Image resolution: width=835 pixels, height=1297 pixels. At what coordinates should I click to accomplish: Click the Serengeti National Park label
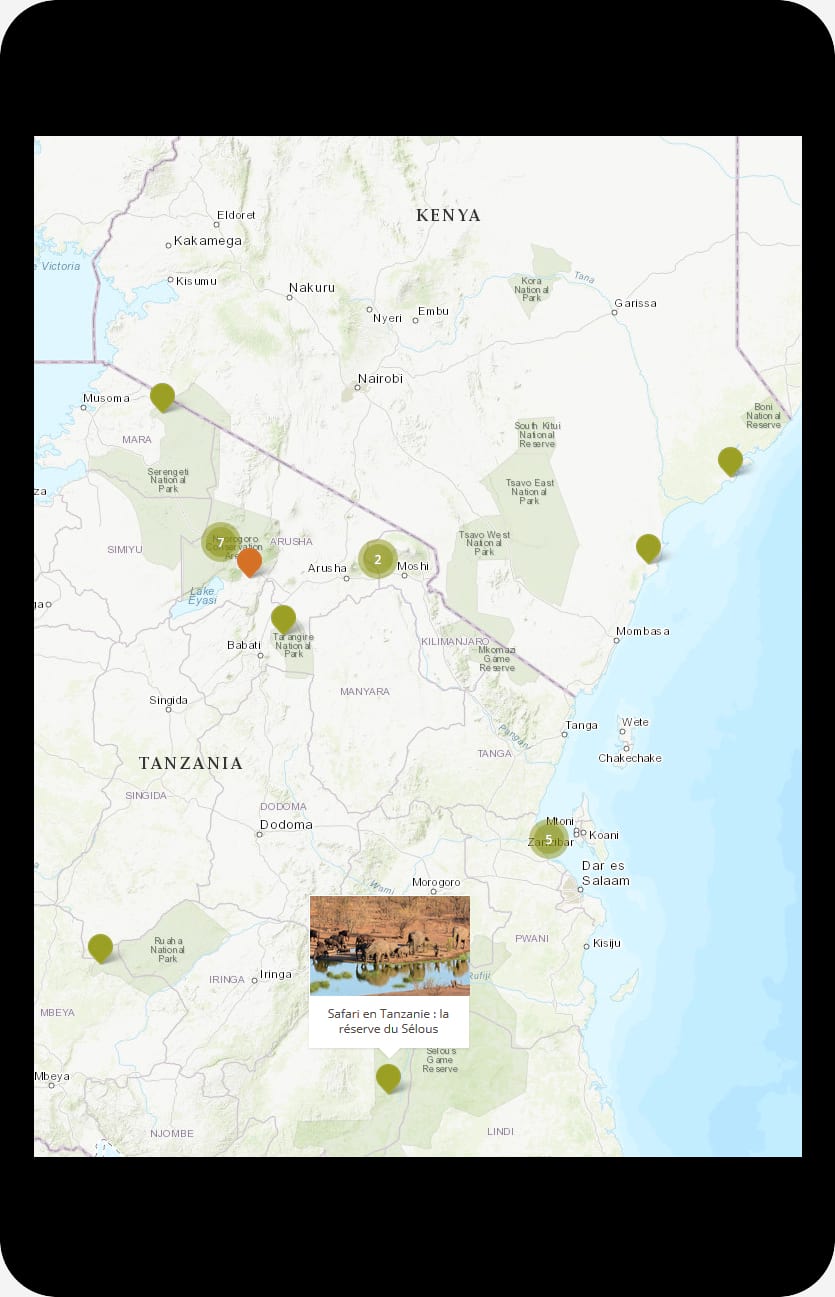coord(161,479)
